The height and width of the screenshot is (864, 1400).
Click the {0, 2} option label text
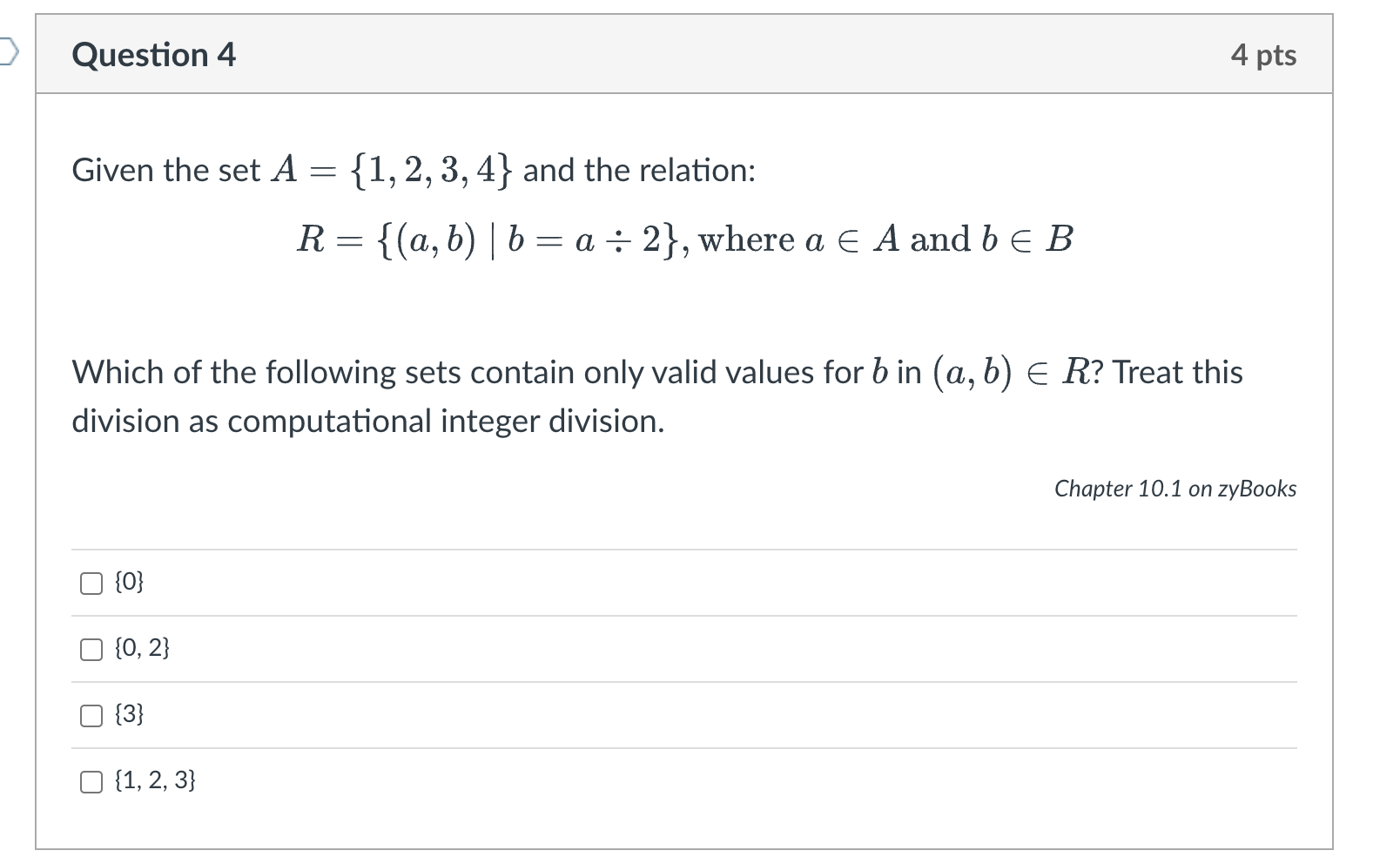point(139,647)
